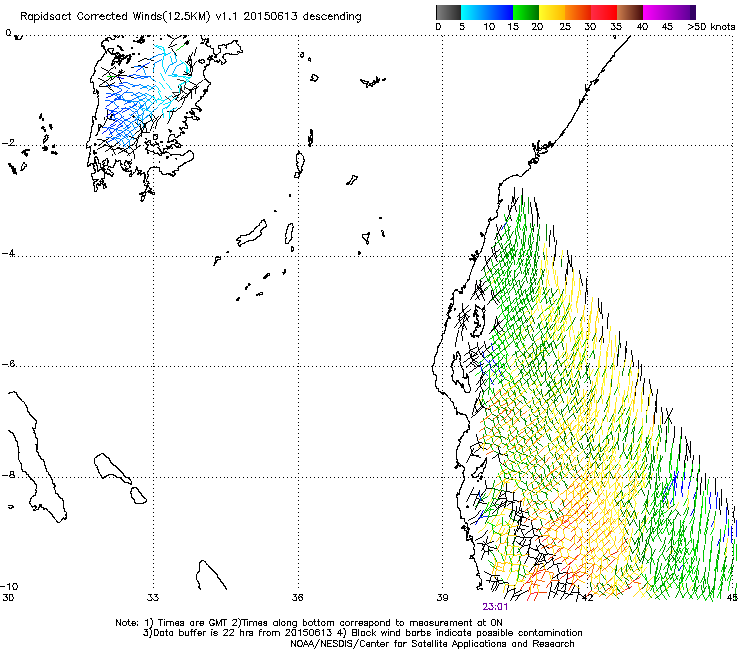
Task: Click the longitude label 33
Action: pos(153,598)
